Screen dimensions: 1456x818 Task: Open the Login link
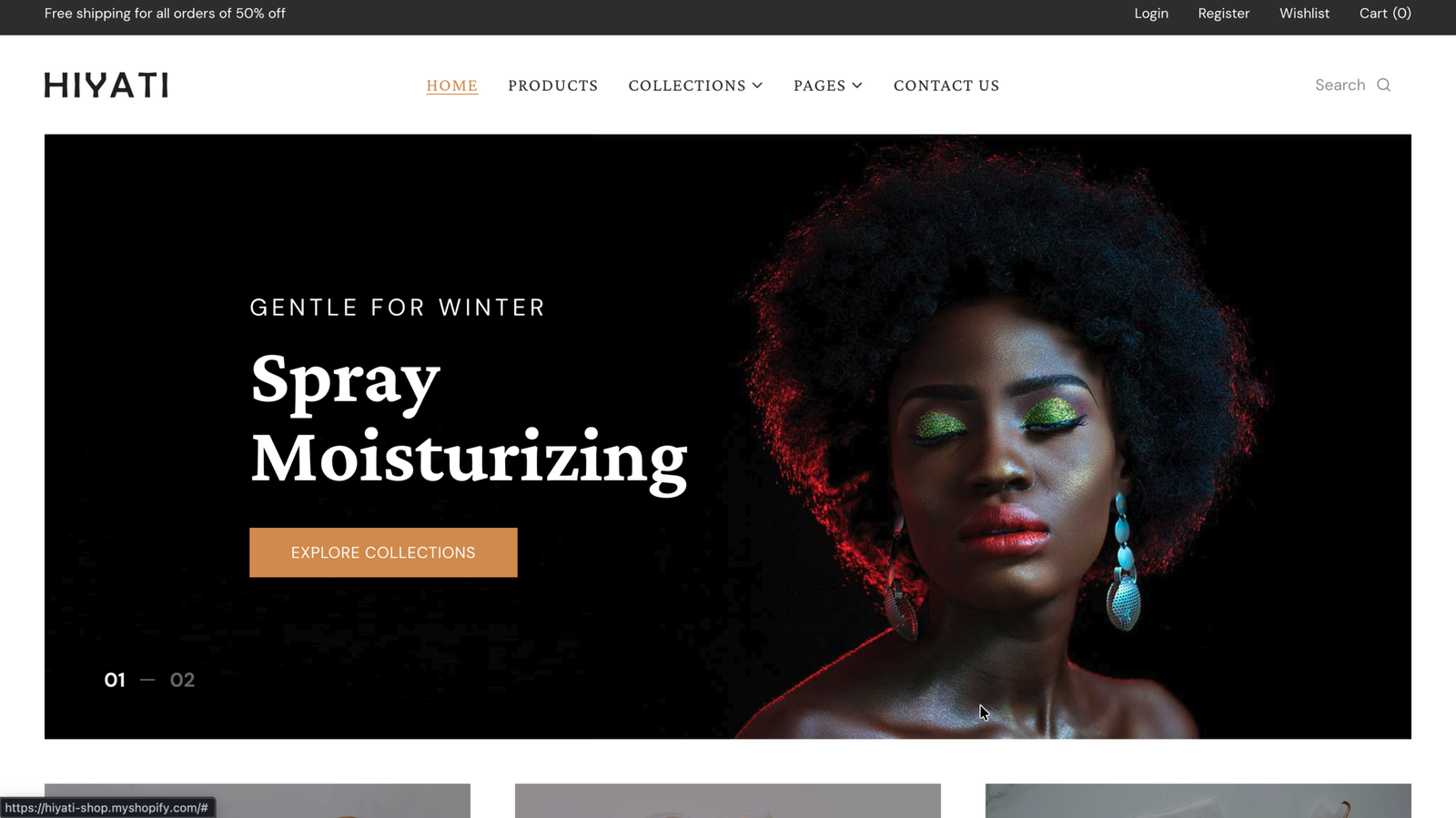[1151, 14]
